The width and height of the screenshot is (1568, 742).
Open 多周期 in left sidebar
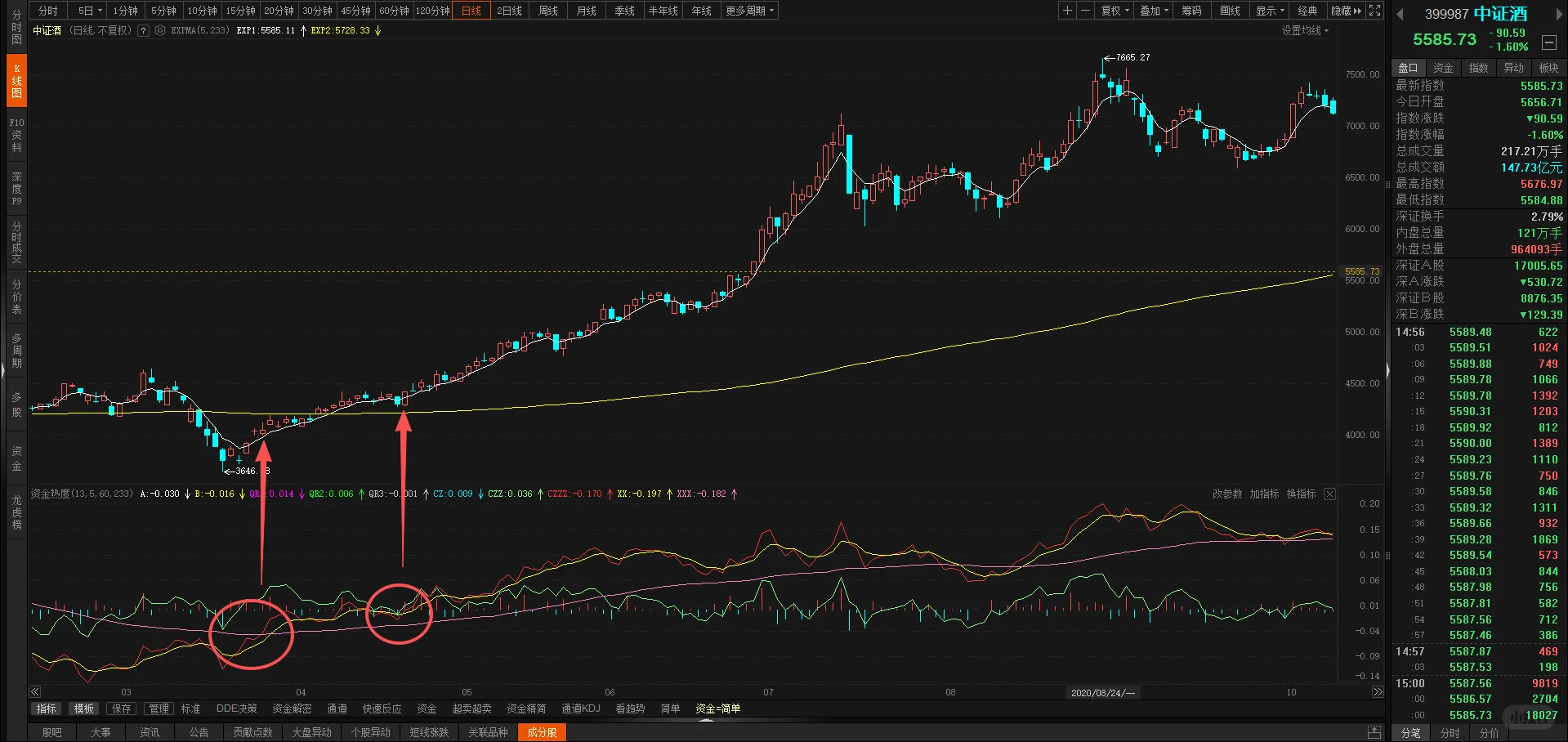pos(16,351)
